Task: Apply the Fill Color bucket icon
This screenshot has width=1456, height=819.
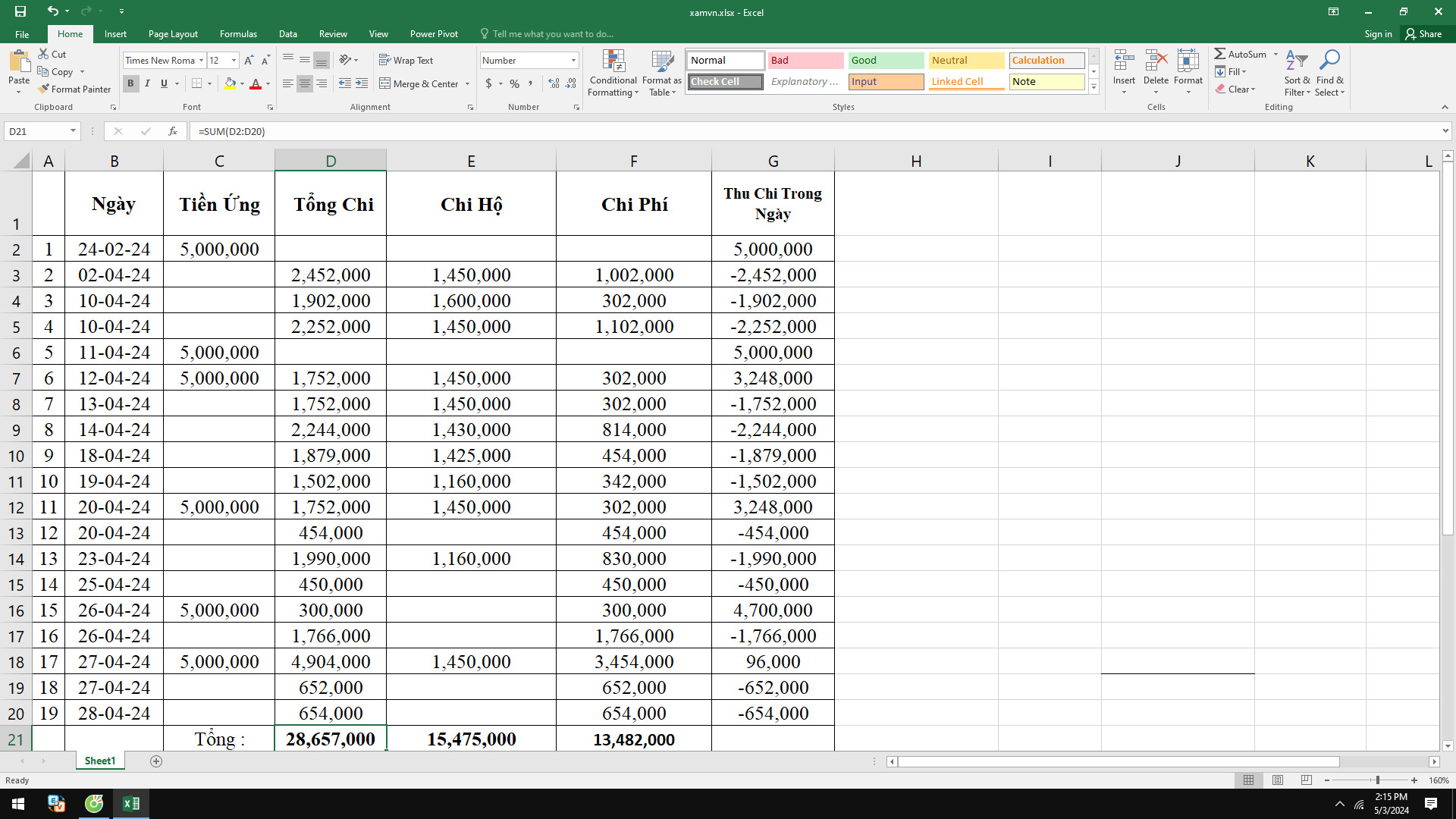Action: pyautogui.click(x=230, y=83)
